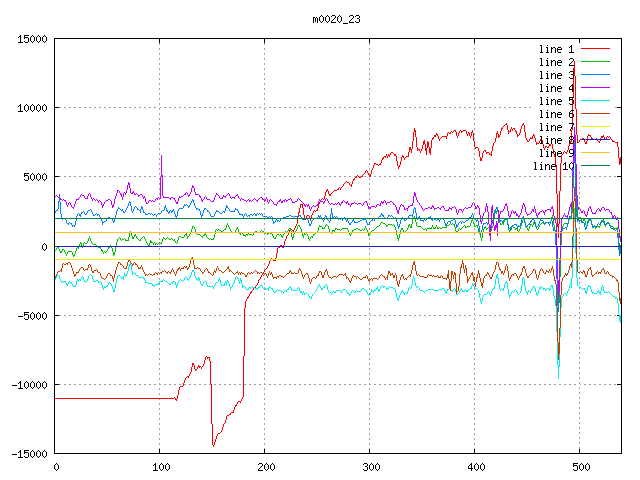
Task: Click the 300 x-axis tick label
Action: point(370,467)
